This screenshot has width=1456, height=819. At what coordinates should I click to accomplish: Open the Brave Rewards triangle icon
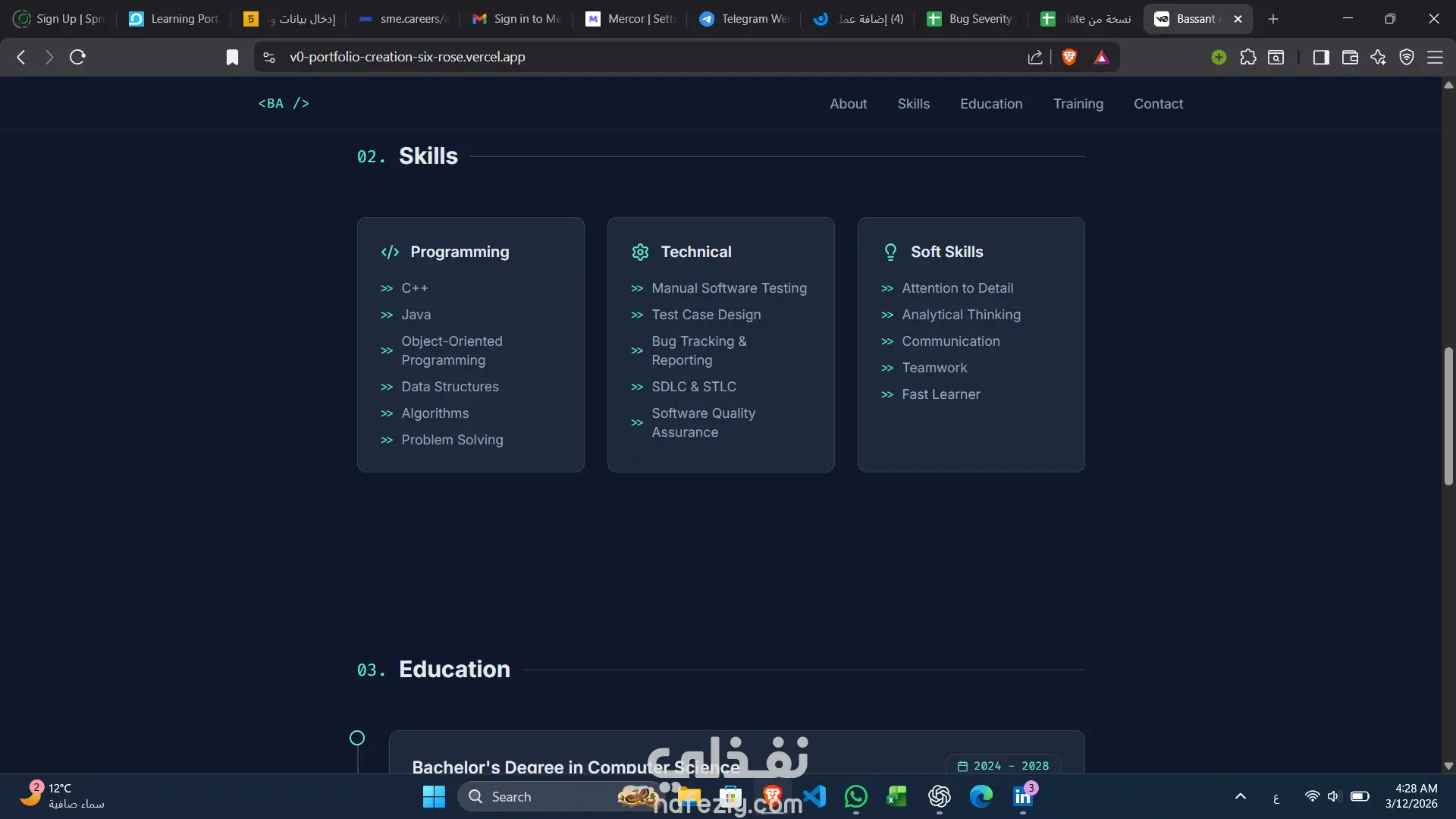(1101, 57)
